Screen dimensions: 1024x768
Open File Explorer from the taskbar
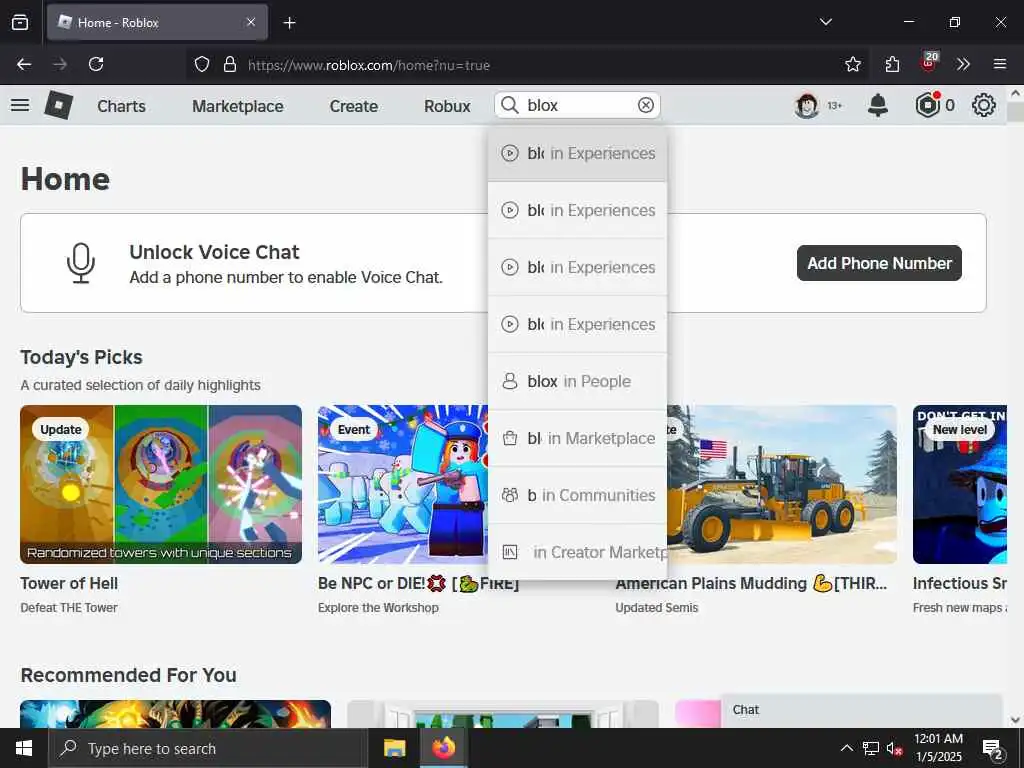click(x=394, y=748)
